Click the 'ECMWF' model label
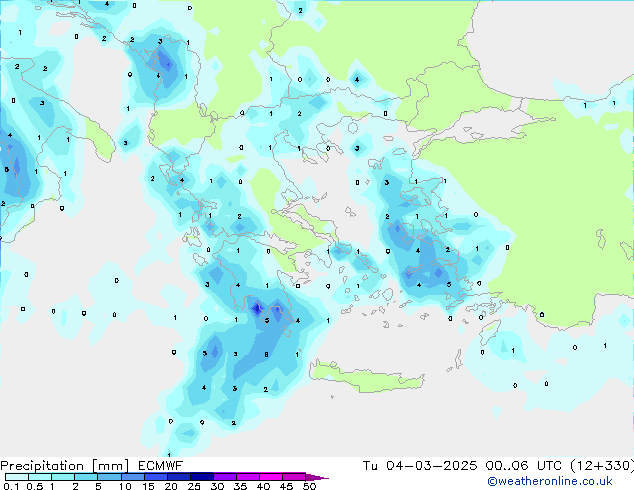Image resolution: width=634 pixels, height=490 pixels. point(161,466)
